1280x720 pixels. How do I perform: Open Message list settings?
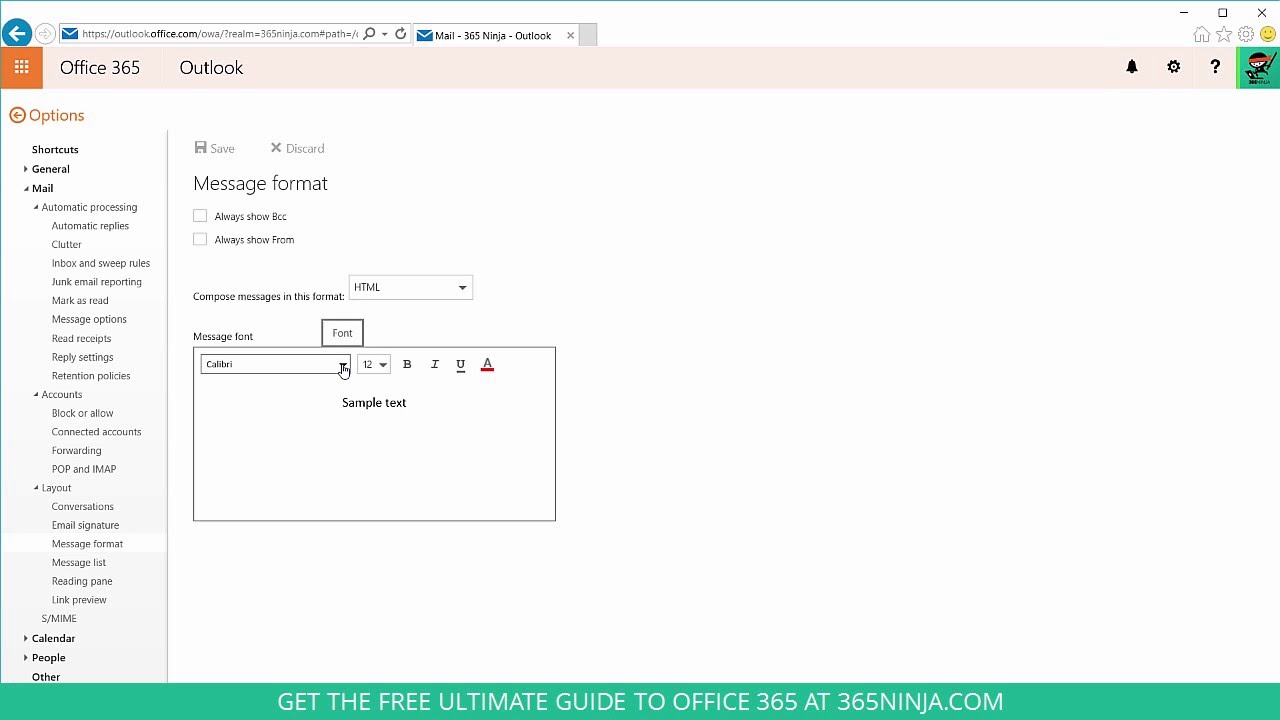[78, 562]
